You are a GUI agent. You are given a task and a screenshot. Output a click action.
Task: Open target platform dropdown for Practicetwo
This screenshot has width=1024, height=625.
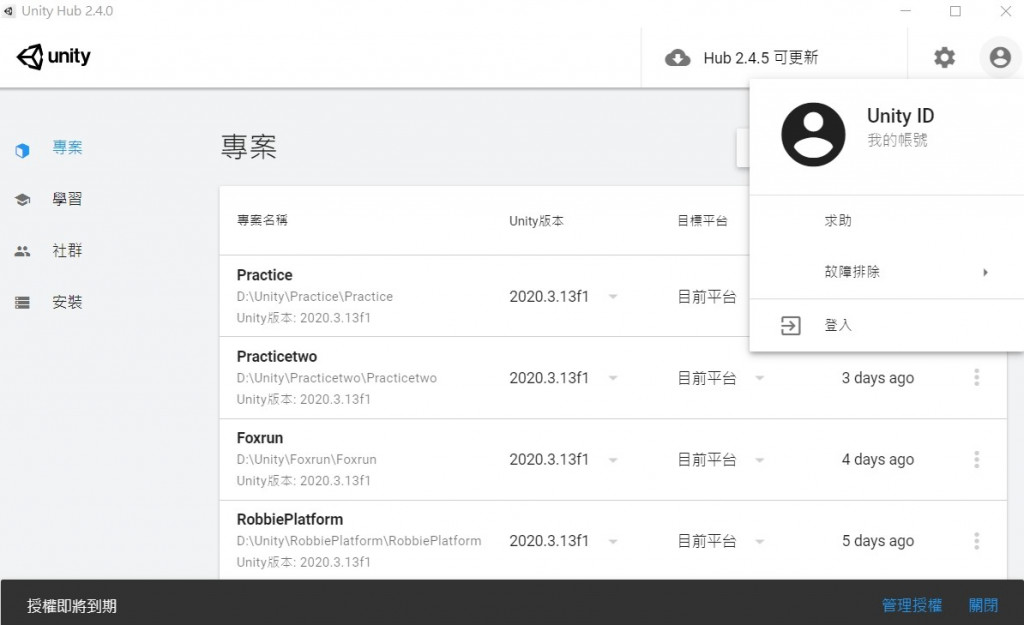tap(760, 378)
